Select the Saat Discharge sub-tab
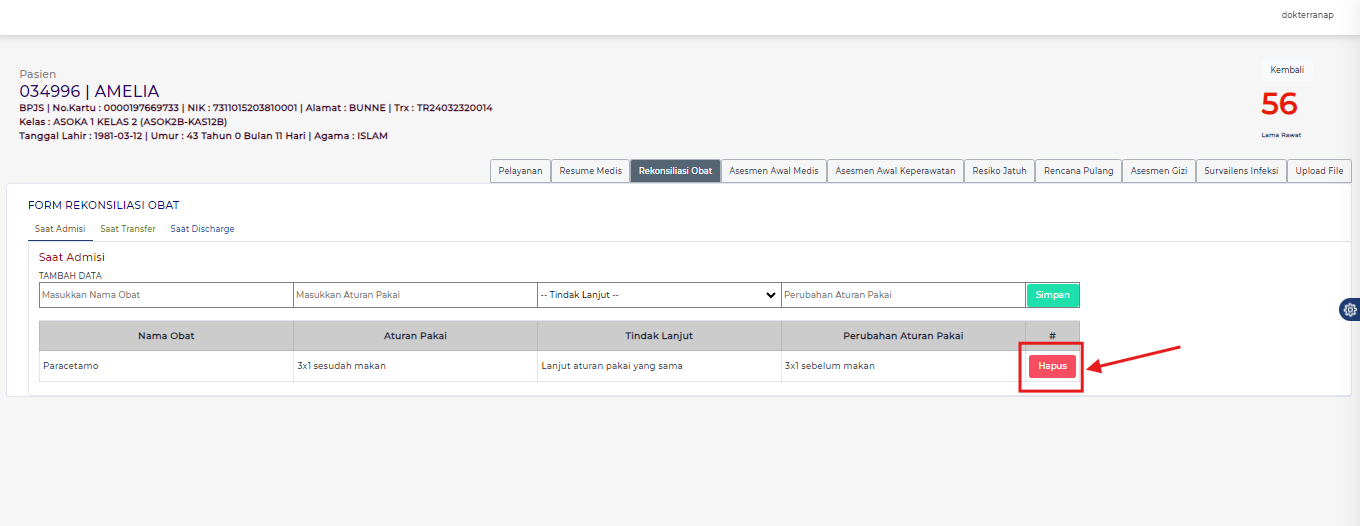Viewport: 1360px width, 526px height. tap(202, 229)
